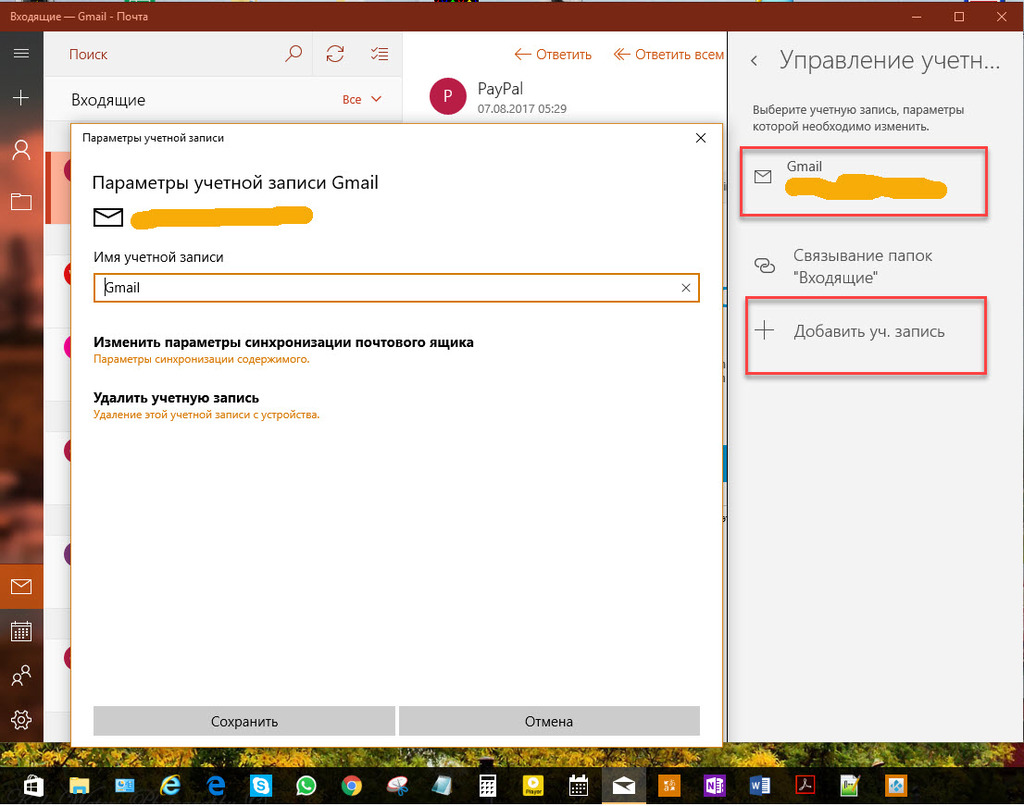Image resolution: width=1024 pixels, height=806 pixels.
Task: Click the PayPal sender avatar
Action: pos(448,96)
